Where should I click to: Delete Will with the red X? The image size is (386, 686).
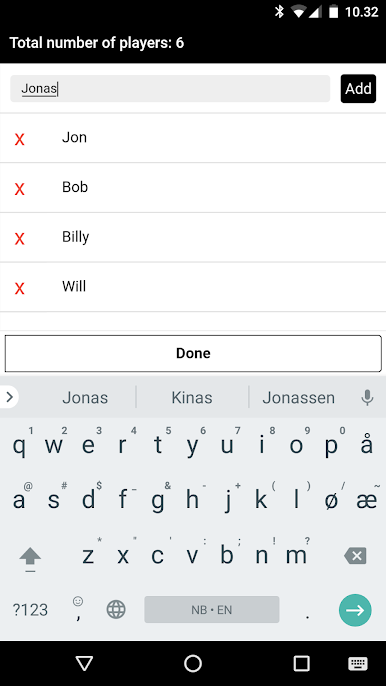point(19,288)
